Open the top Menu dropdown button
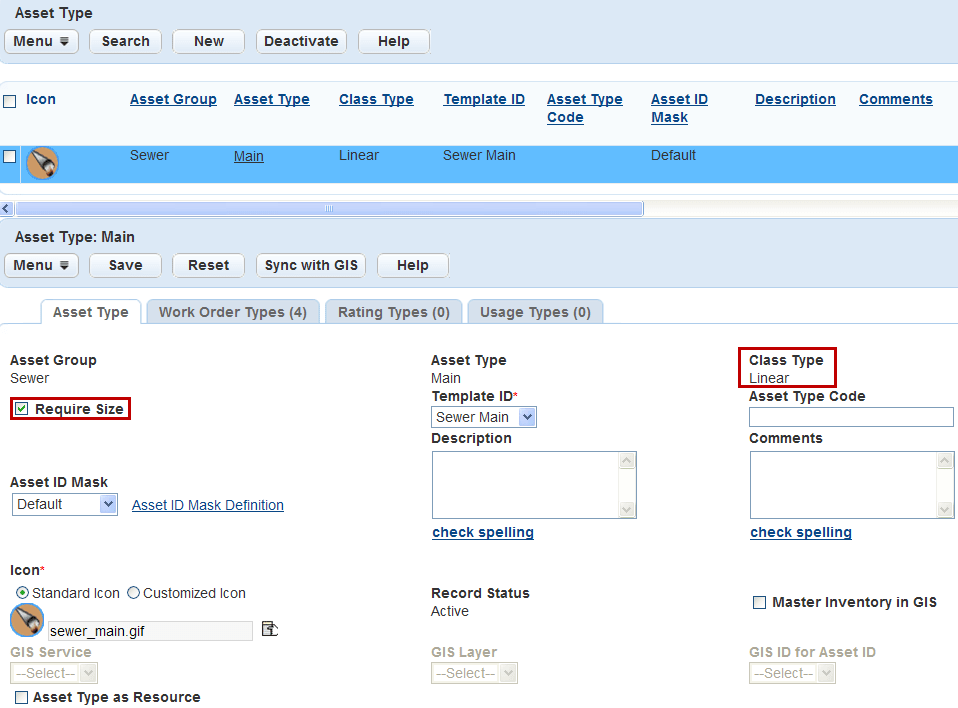 41,41
